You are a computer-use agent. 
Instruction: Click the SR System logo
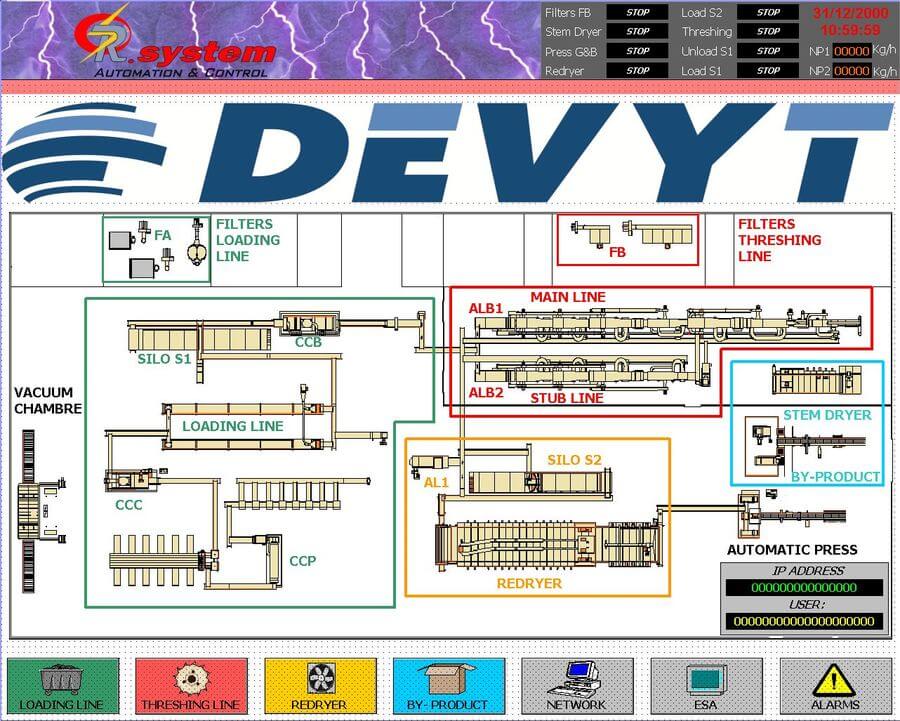(178, 41)
